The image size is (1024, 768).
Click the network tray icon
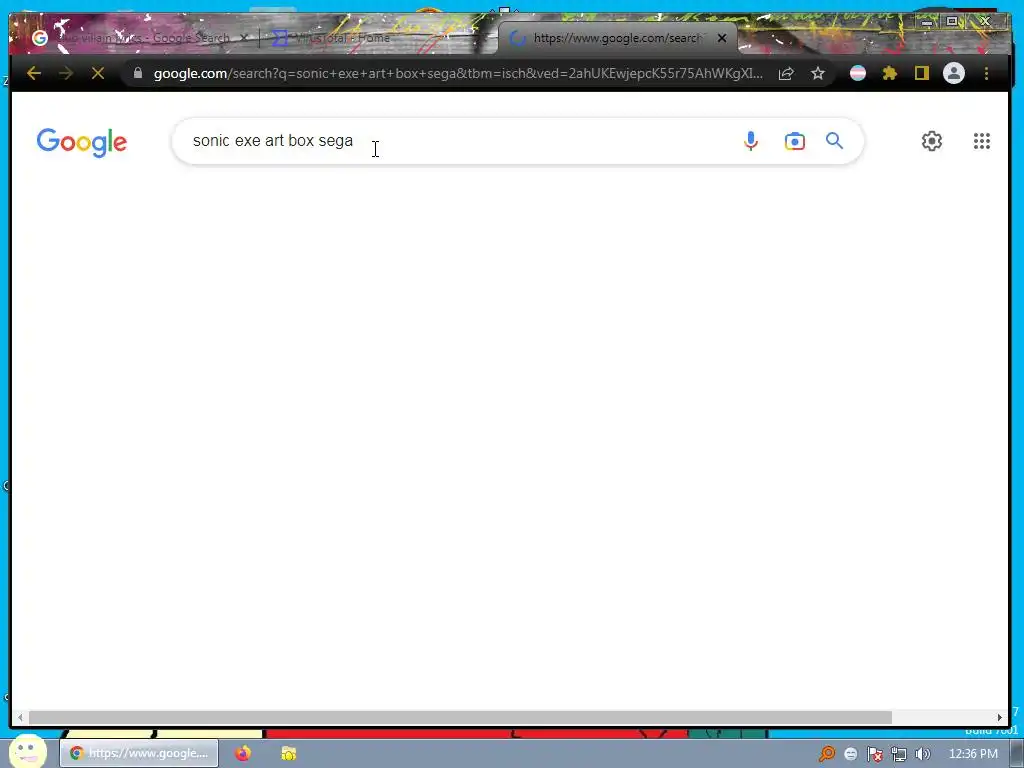[x=899, y=754]
